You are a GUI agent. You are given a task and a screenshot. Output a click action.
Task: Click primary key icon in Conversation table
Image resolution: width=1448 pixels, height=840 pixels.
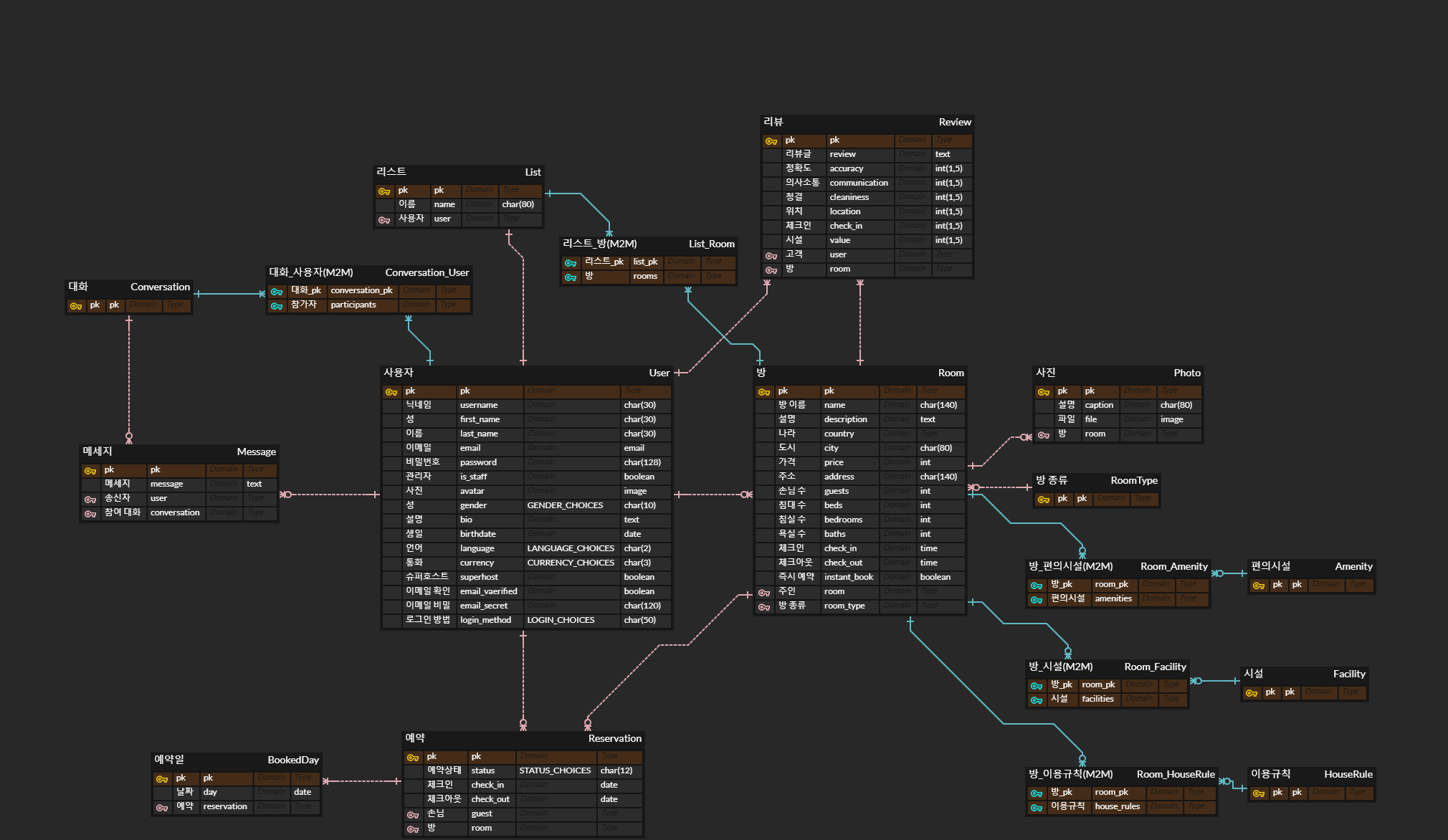pos(76,305)
